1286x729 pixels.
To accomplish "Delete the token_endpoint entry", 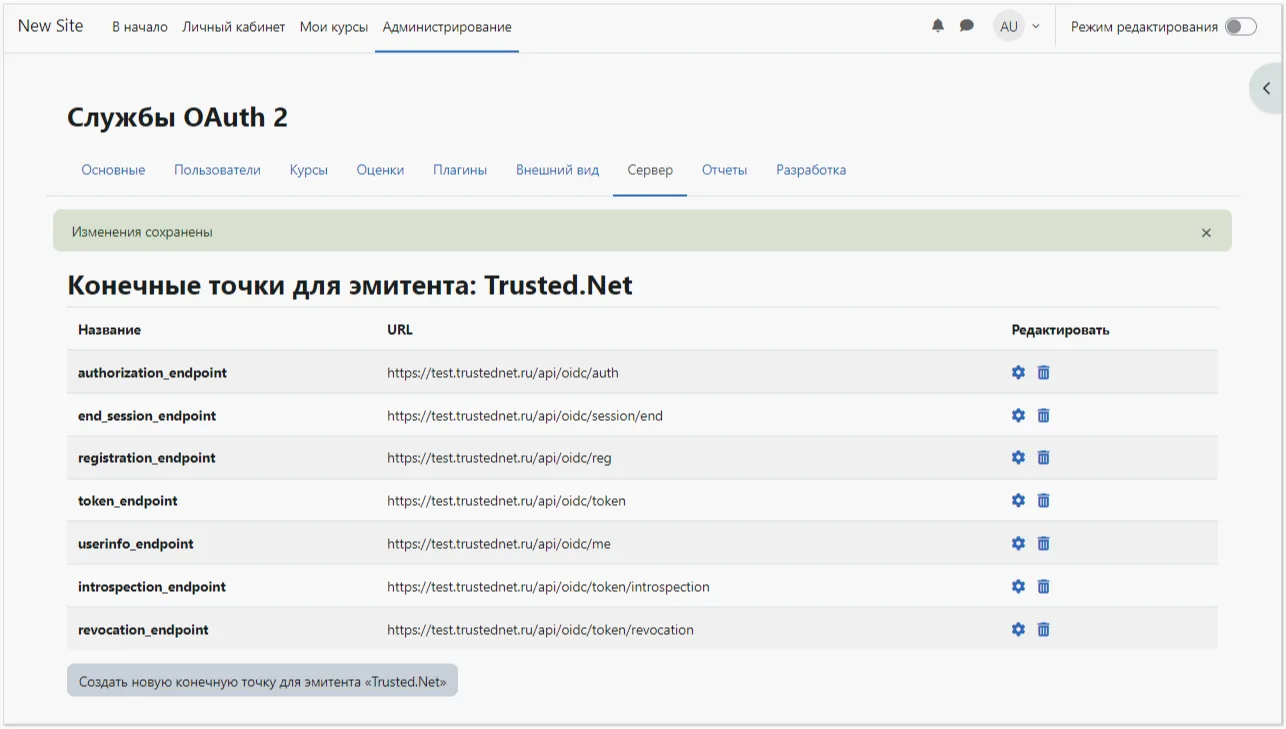I will (1043, 500).
